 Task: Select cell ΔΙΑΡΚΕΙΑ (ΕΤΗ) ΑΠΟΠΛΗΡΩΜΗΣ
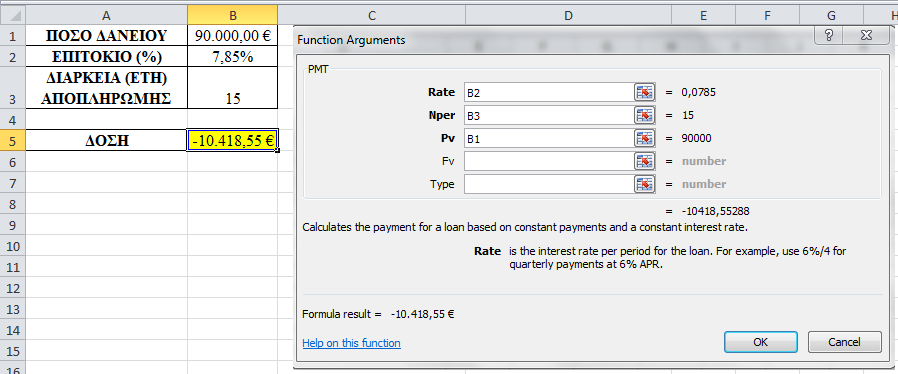coord(107,88)
